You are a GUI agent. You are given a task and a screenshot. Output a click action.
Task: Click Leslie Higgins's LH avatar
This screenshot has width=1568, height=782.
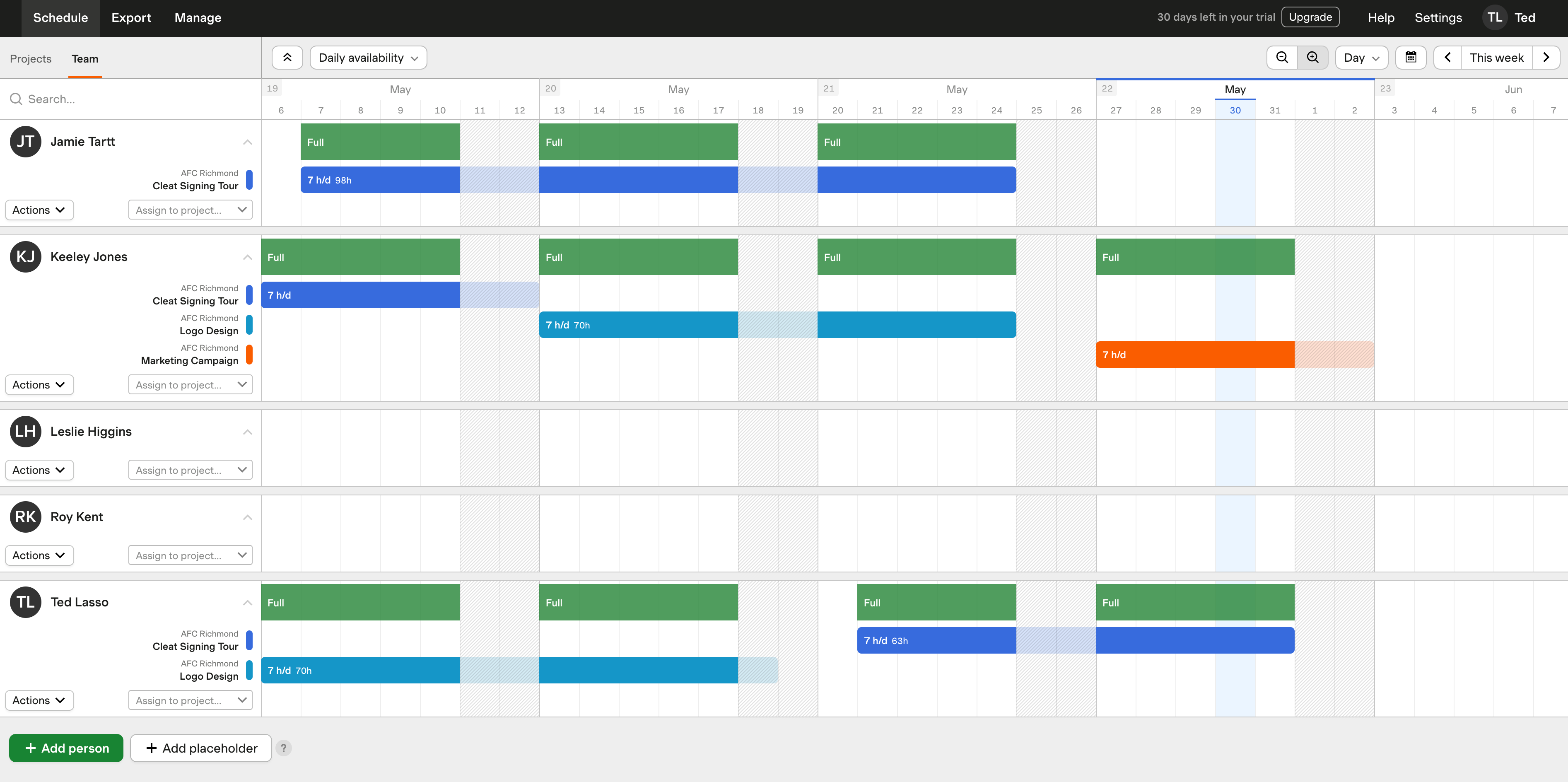pyautogui.click(x=26, y=432)
